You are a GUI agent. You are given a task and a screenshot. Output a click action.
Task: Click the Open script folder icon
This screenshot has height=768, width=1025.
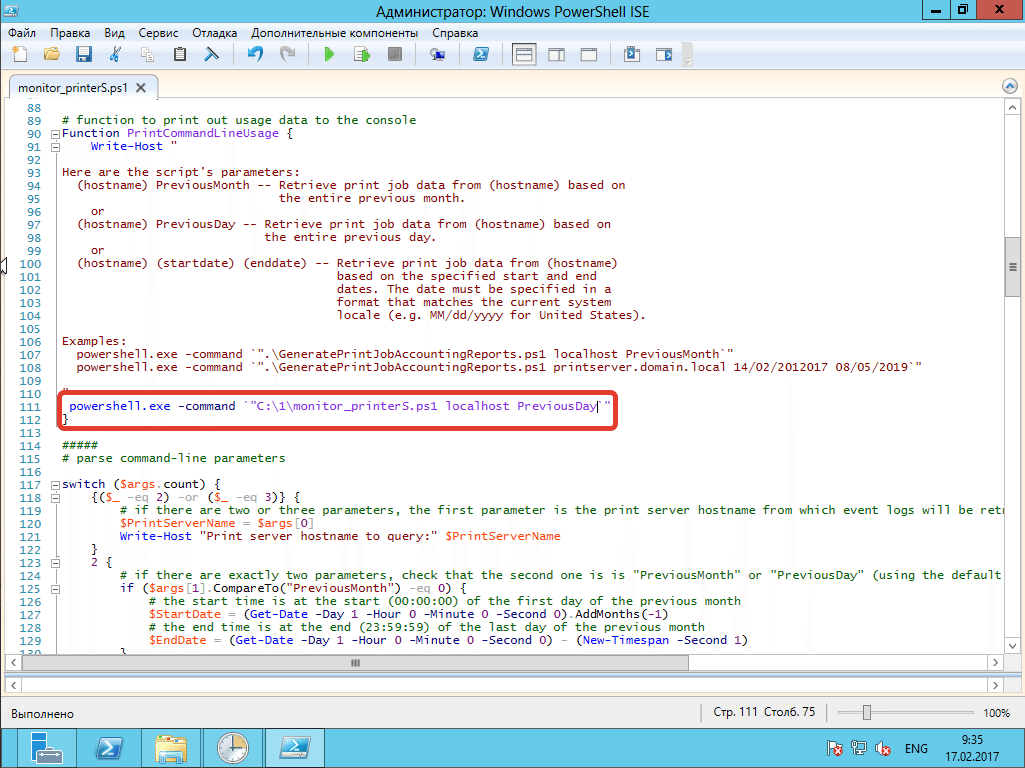tap(52, 54)
